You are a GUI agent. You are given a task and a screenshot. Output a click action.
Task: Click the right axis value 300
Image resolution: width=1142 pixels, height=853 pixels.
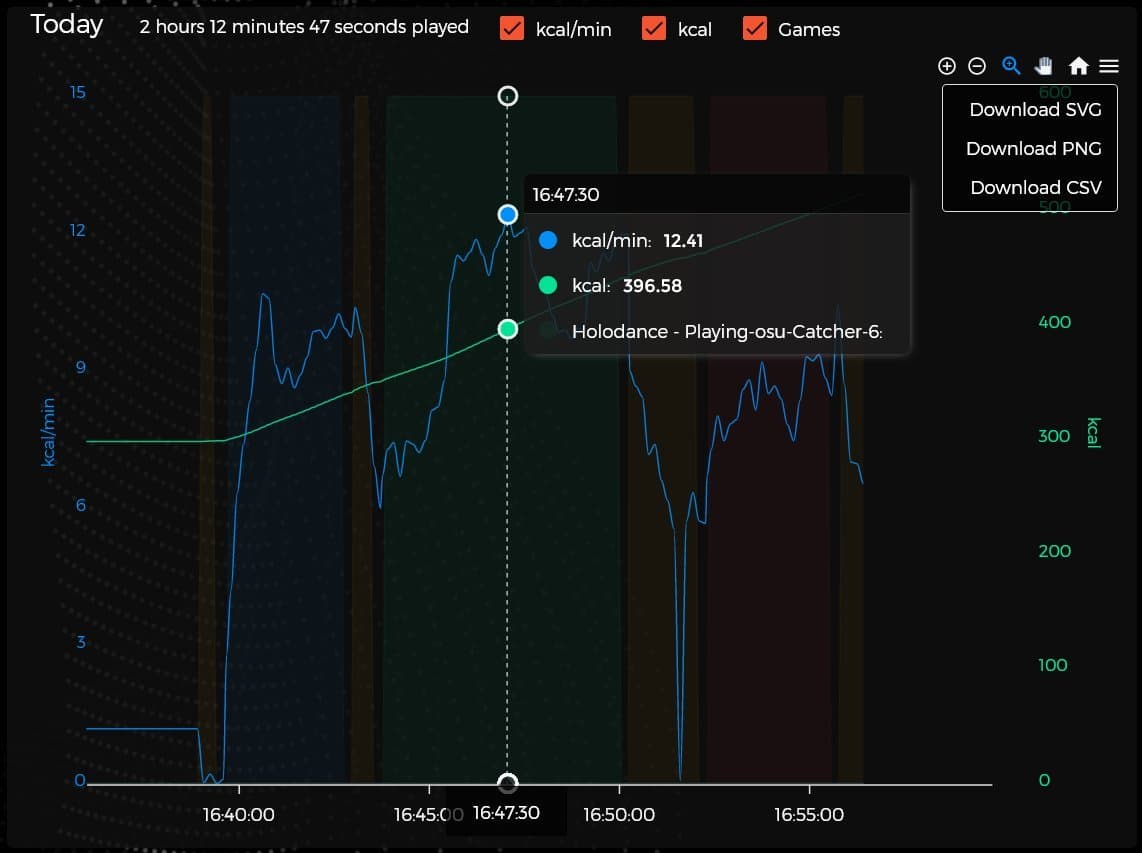(1054, 436)
